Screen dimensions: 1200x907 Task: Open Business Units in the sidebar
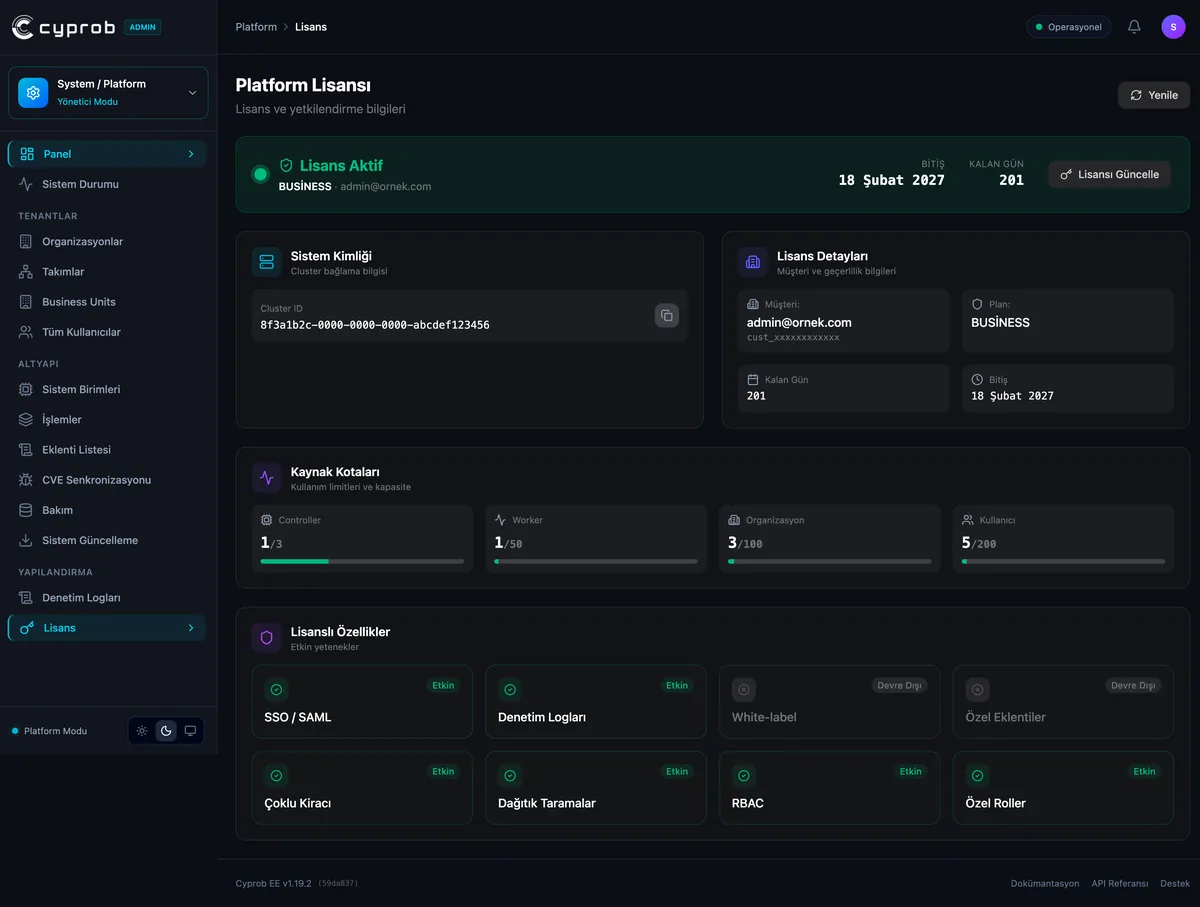(108, 302)
